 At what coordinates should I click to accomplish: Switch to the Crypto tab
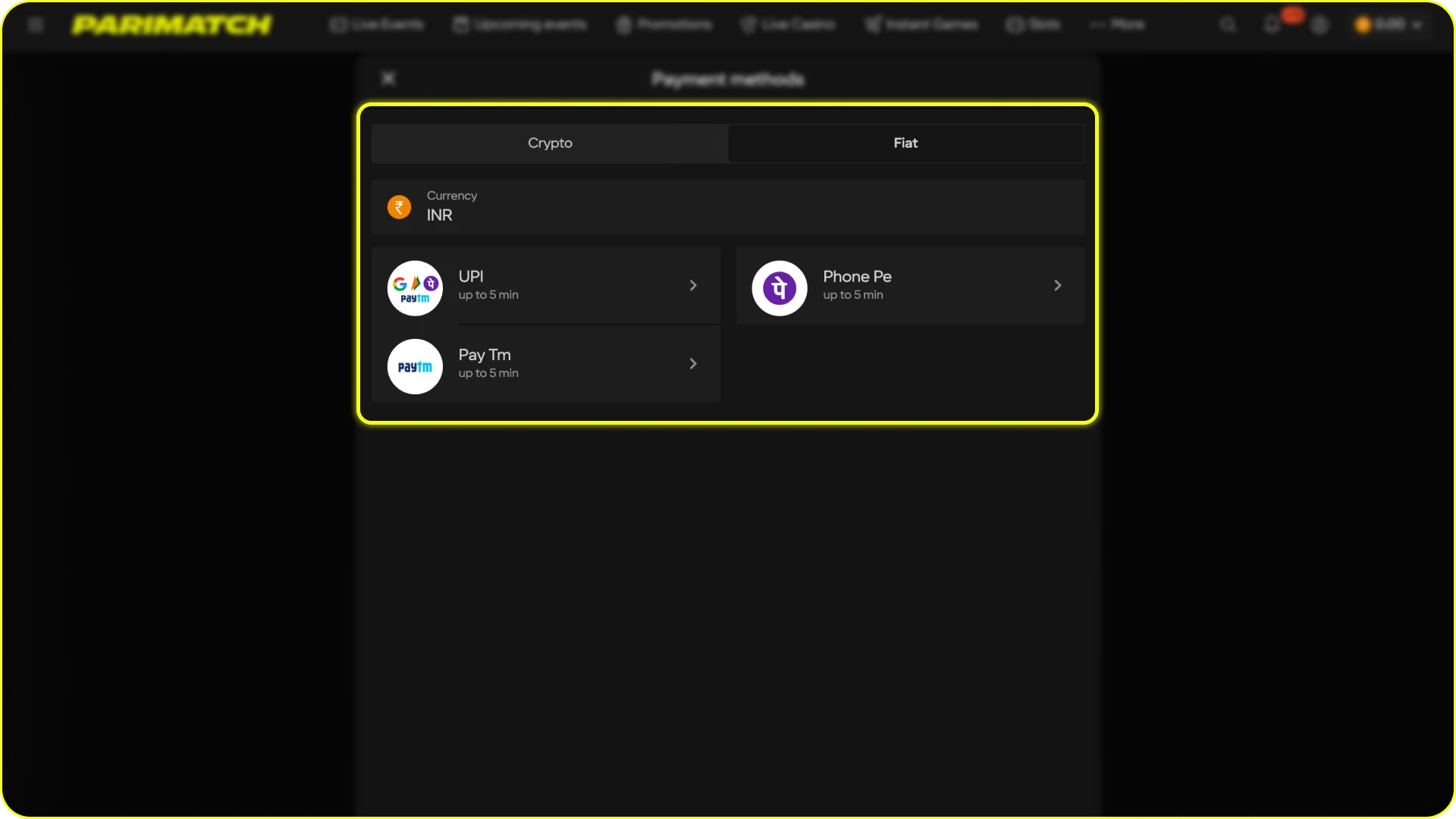click(x=550, y=143)
